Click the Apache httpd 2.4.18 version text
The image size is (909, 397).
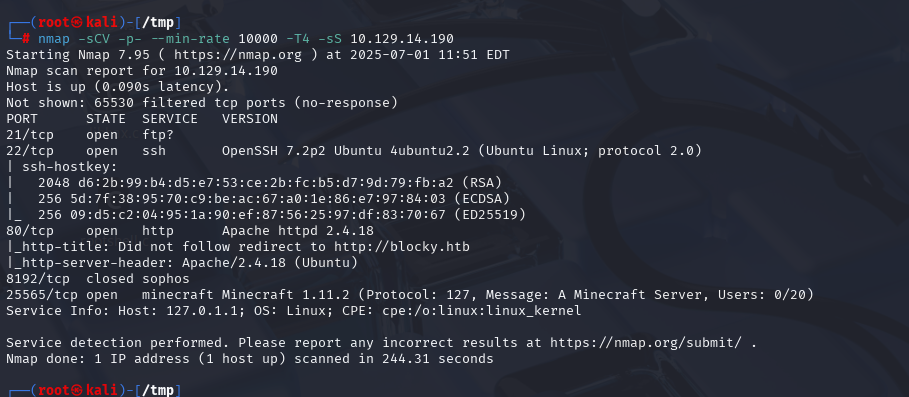coord(298,231)
